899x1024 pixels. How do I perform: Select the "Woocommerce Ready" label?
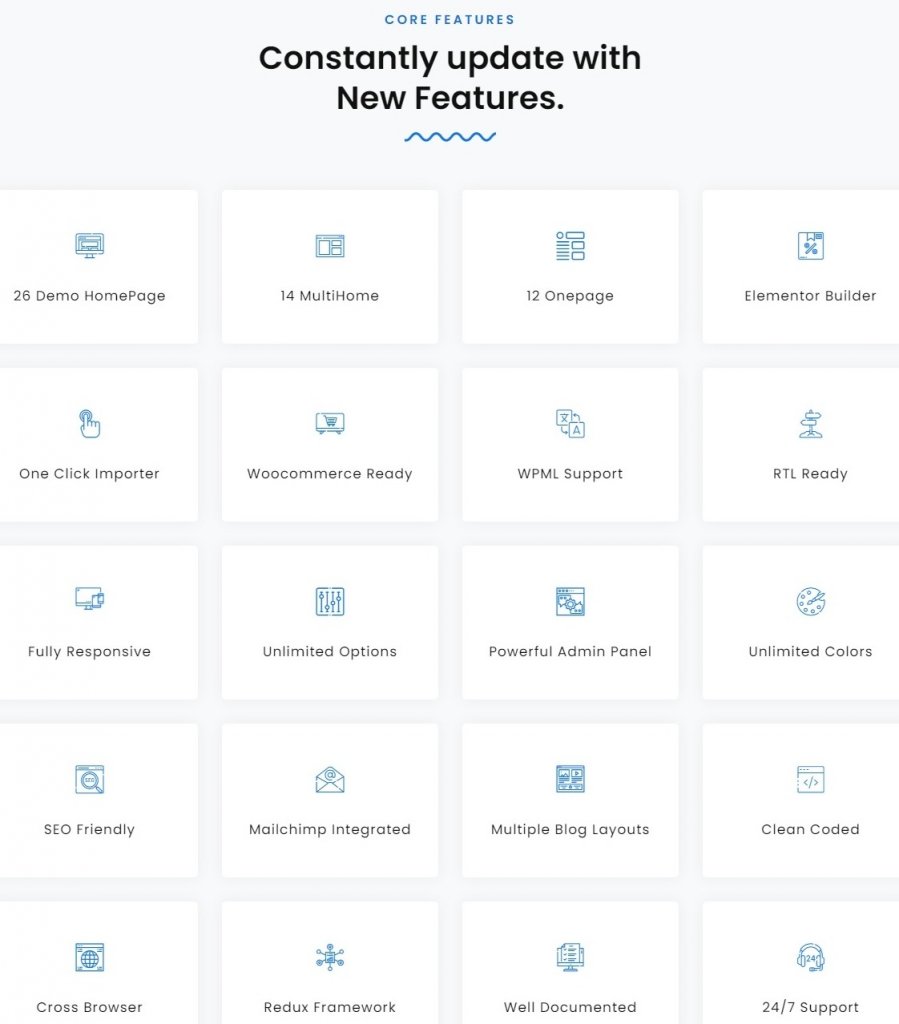(x=330, y=473)
